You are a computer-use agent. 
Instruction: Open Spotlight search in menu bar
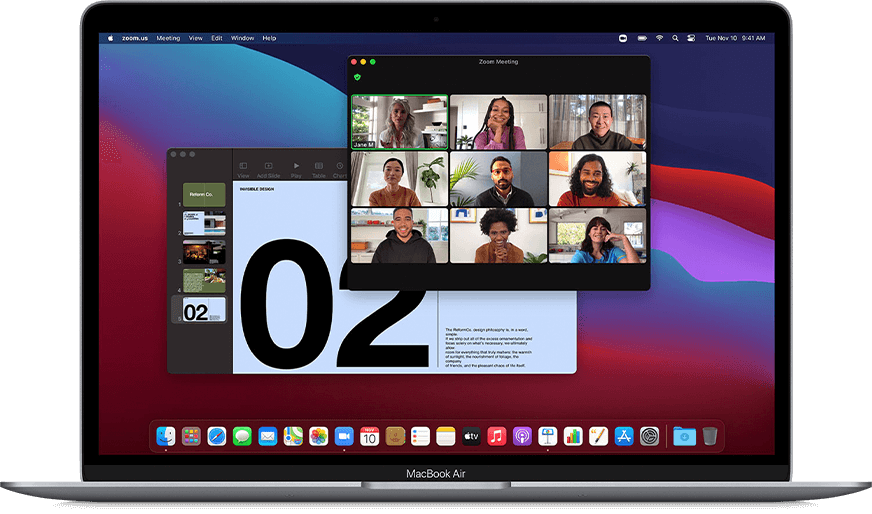[675, 38]
